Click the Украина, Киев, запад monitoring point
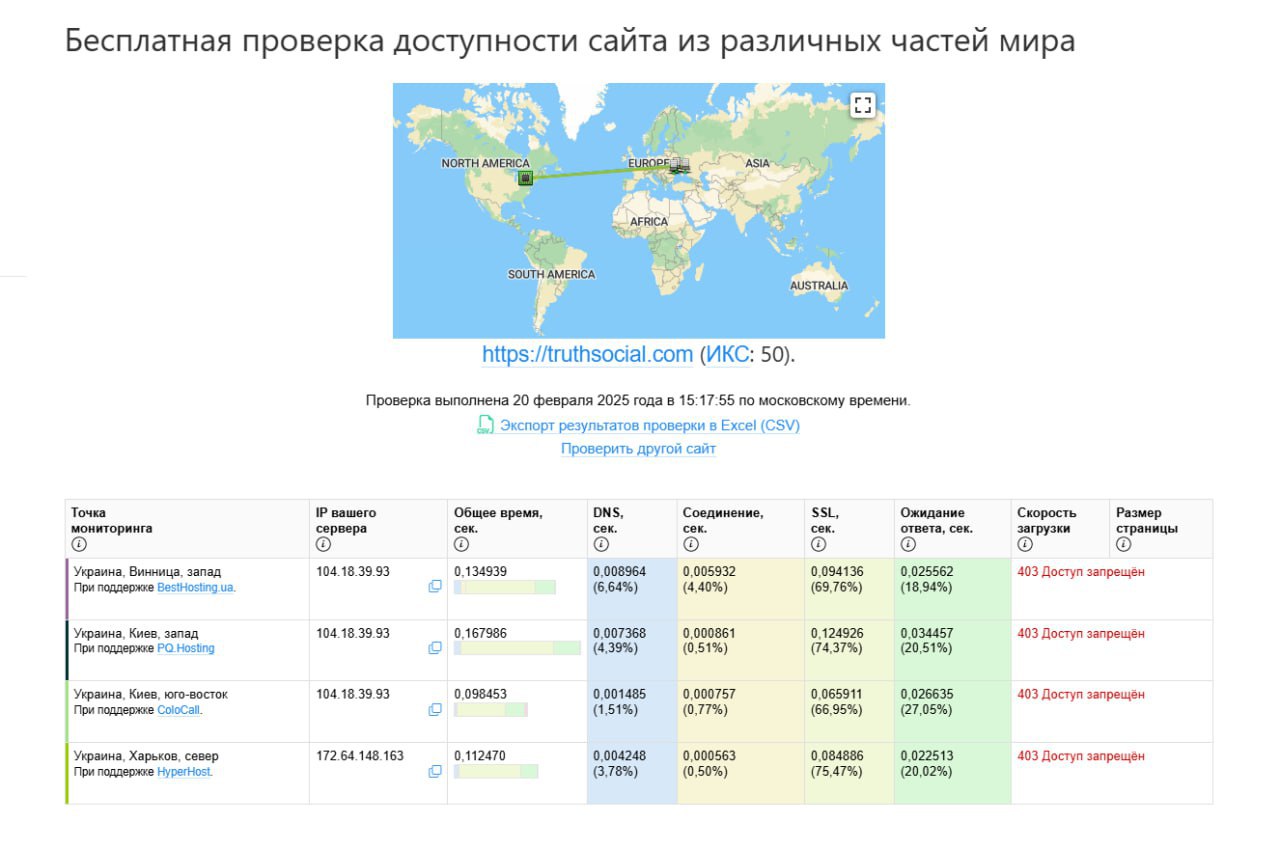The image size is (1280, 850). tap(136, 633)
